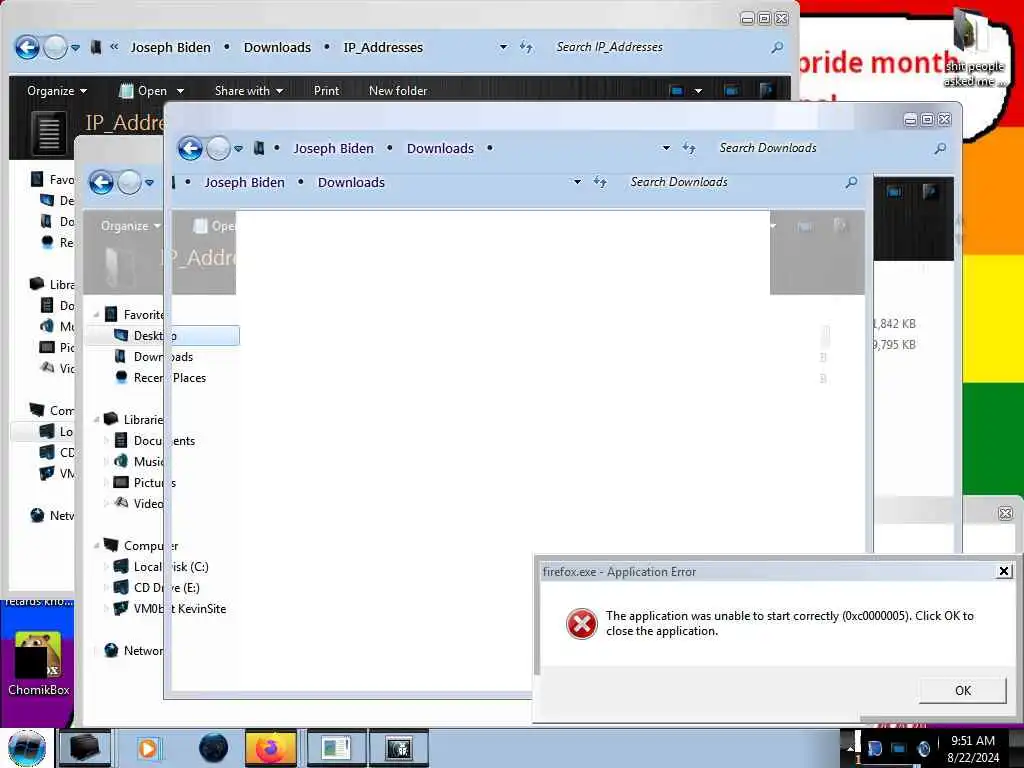Click change view icon in IP_Addresses toolbar
This screenshot has height=768, width=1024.
pos(677,91)
